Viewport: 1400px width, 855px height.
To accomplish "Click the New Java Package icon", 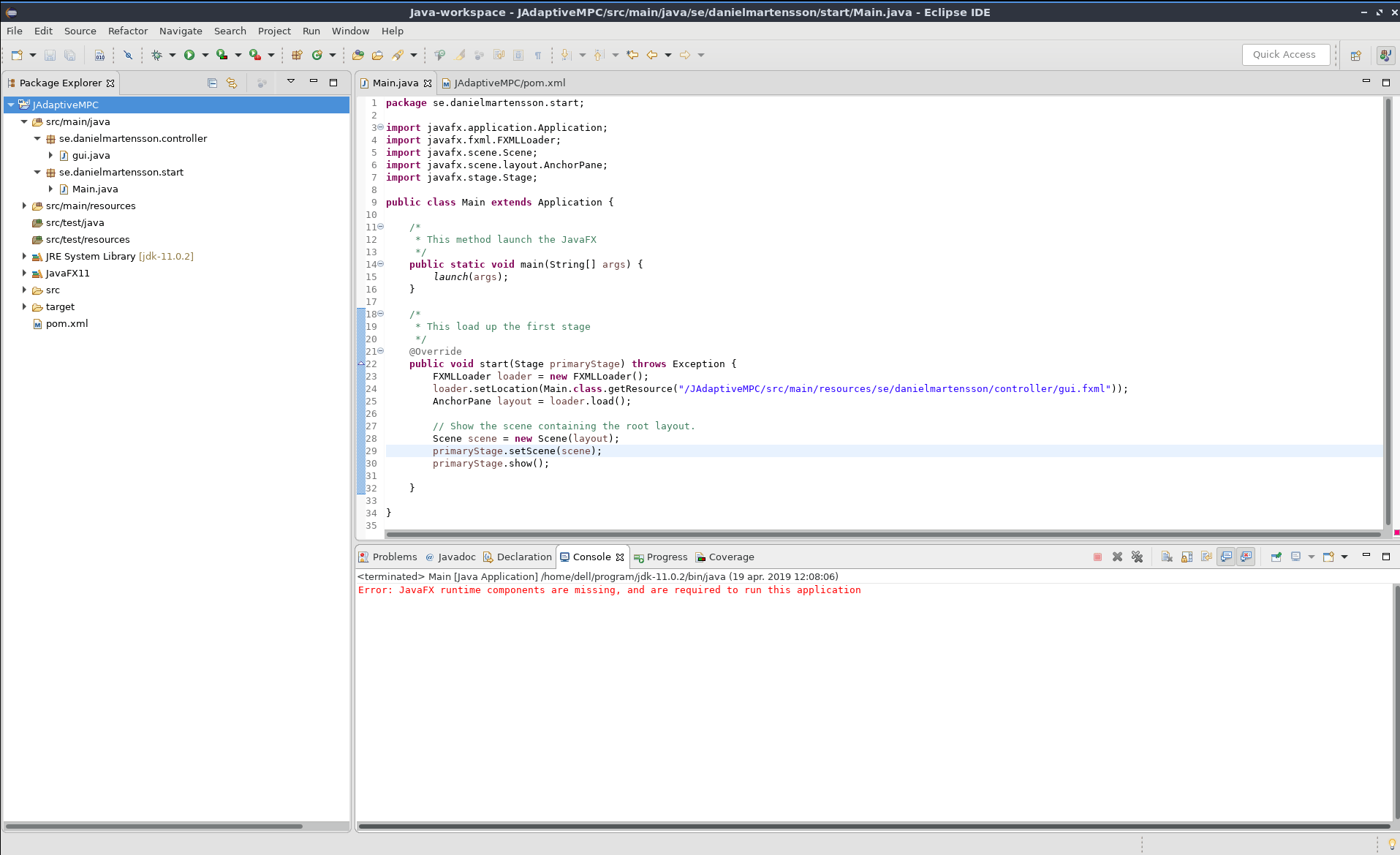I will tap(297, 55).
